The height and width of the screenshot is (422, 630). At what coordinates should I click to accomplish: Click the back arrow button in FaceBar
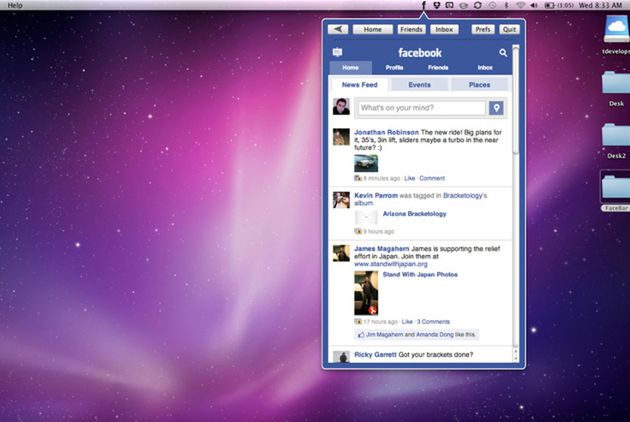pos(338,29)
